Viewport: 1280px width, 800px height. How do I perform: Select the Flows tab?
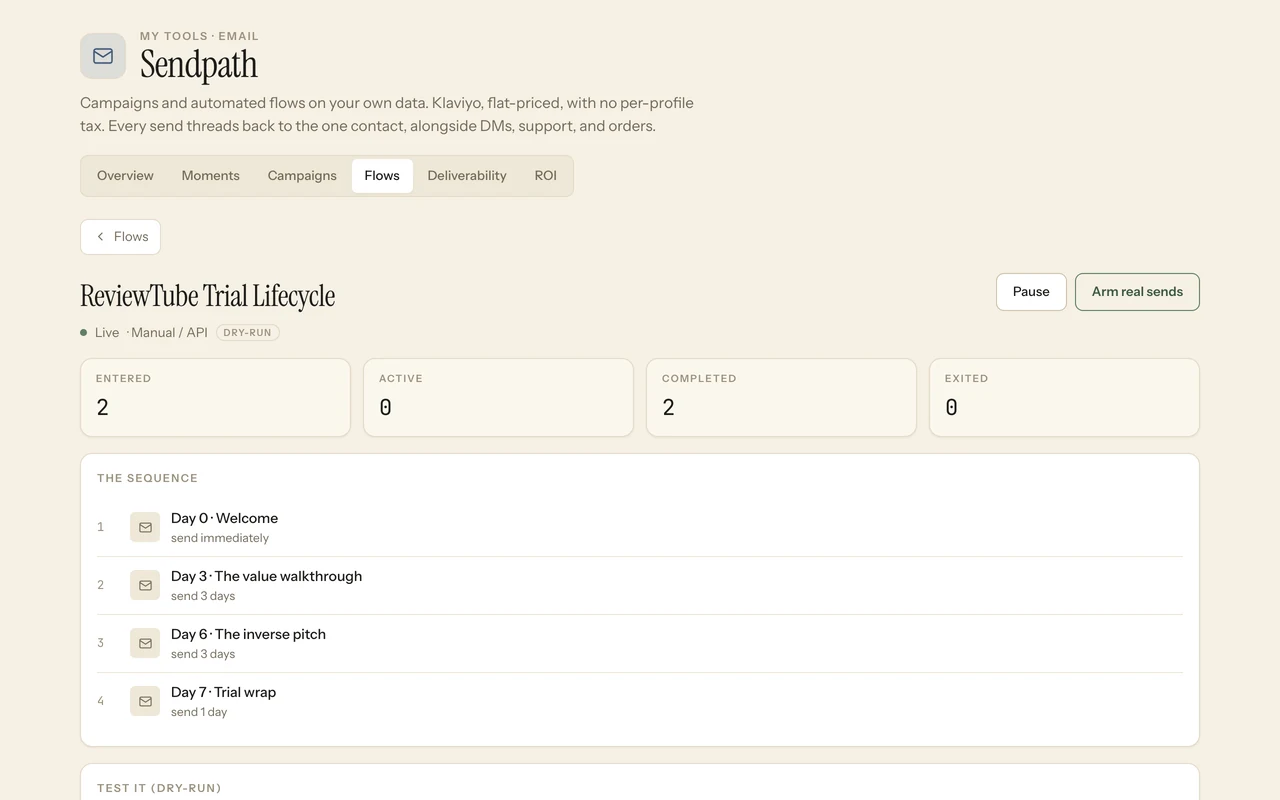click(382, 176)
